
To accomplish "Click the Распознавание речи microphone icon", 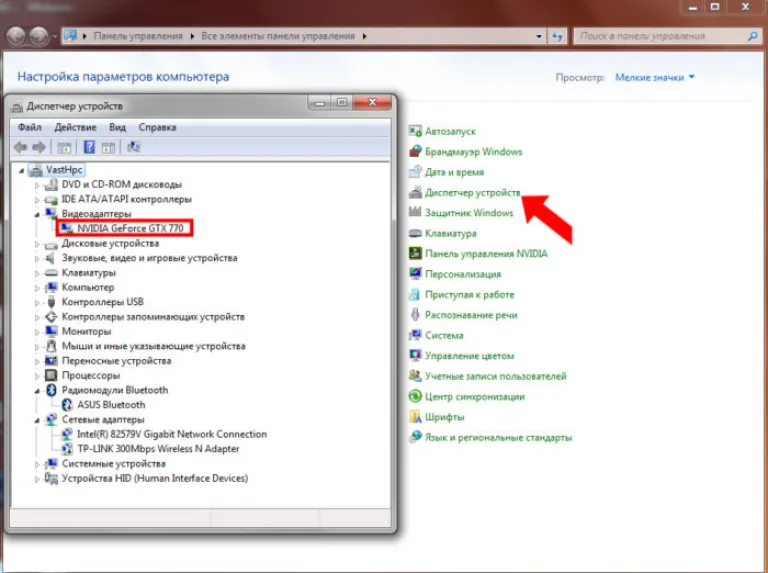I will point(415,314).
